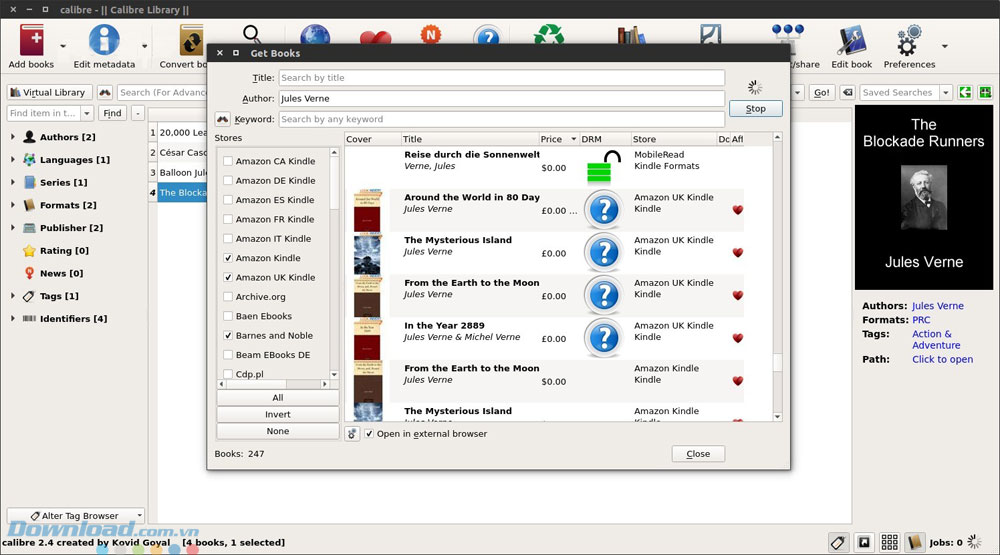This screenshot has width=1000, height=555.
Task: Uncheck the Amazon UK Kindle store
Action: 228,278
